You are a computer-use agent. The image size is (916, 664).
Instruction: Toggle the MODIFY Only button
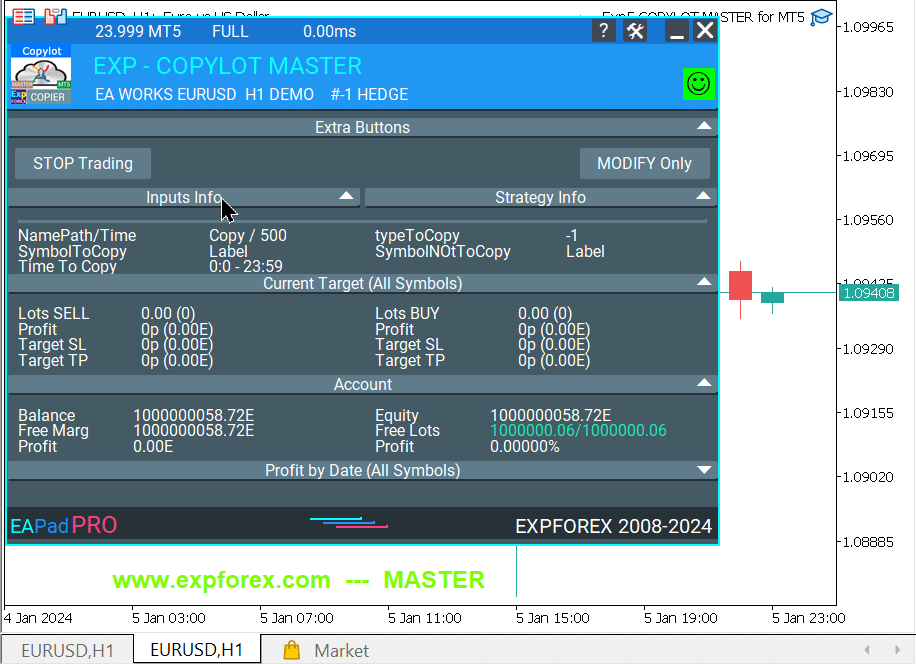(644, 163)
